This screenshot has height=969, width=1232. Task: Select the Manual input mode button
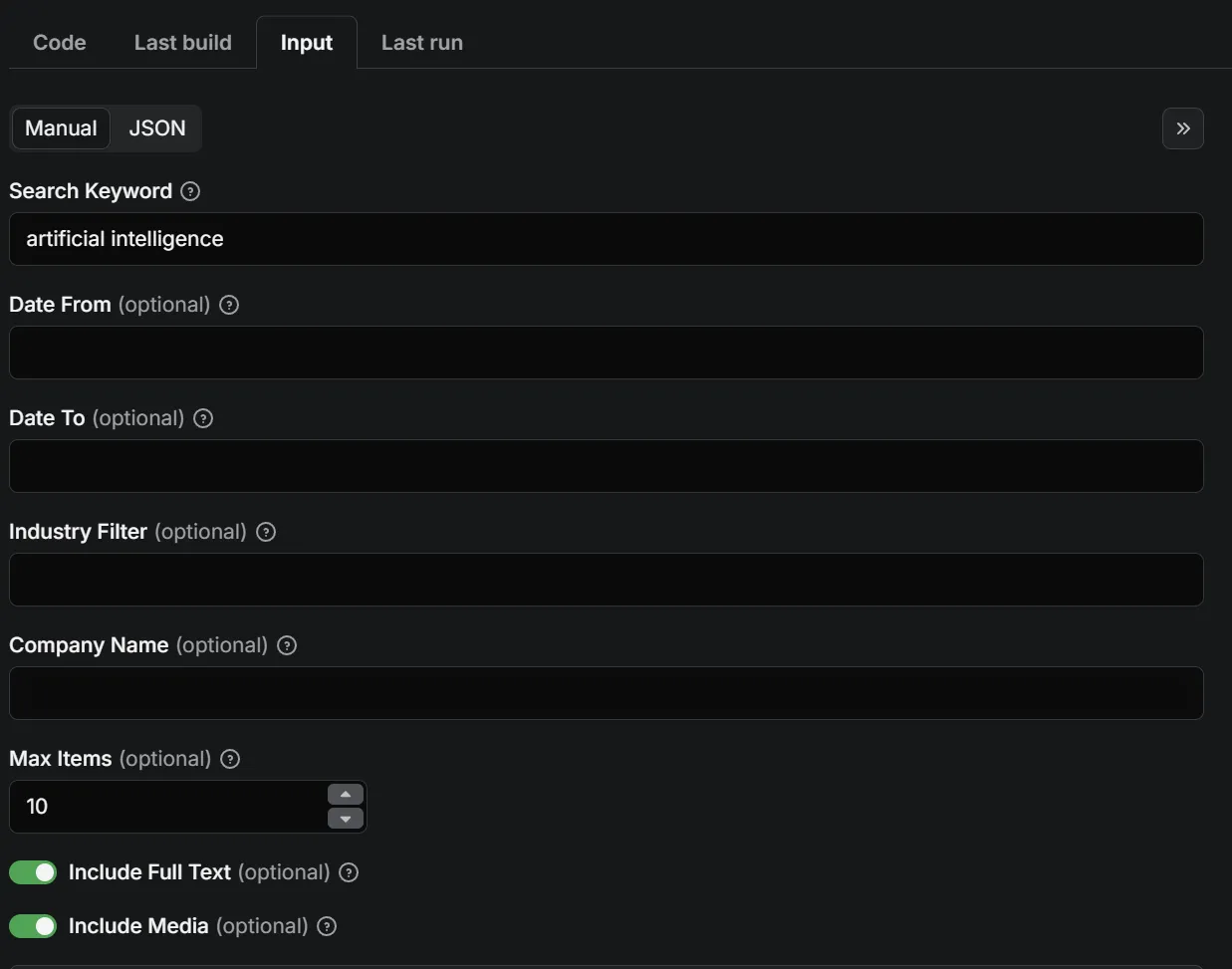pyautogui.click(x=61, y=128)
